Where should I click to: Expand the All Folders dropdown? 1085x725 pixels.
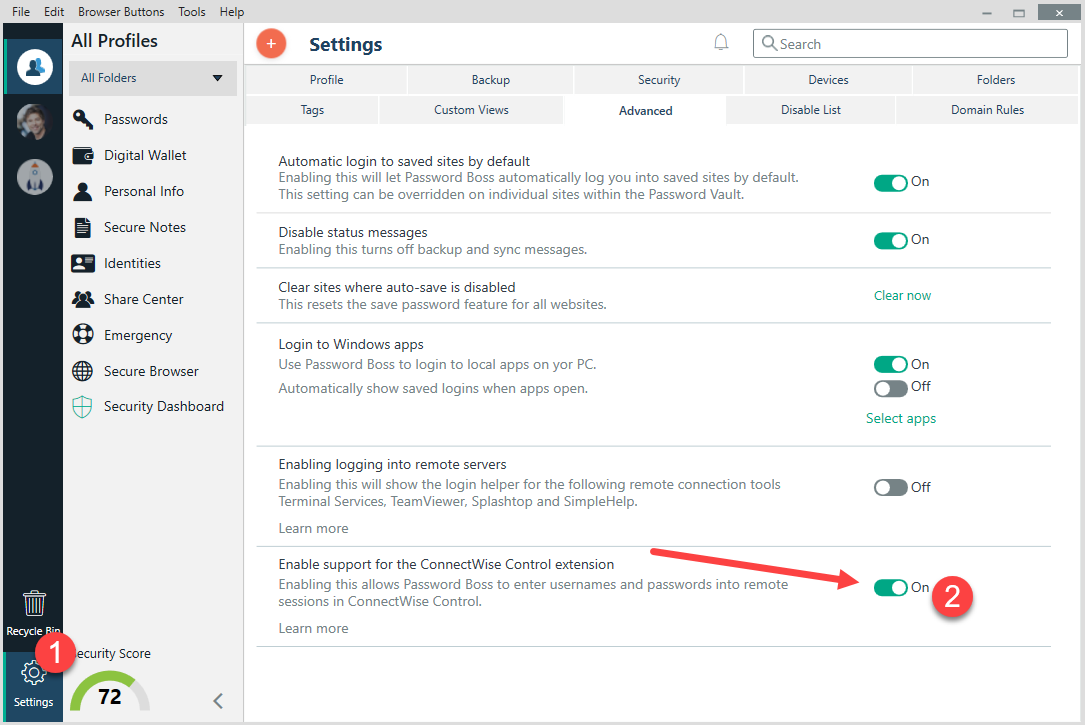tap(152, 78)
